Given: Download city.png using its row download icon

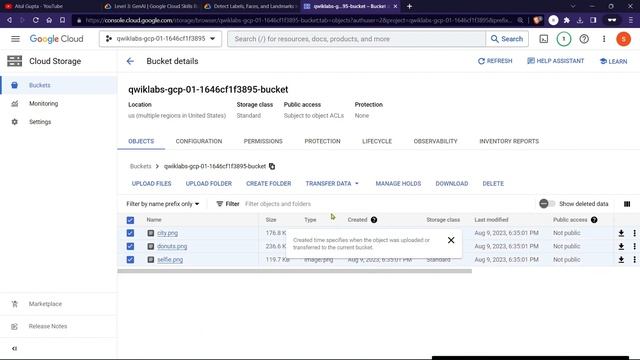Looking at the screenshot, I should click(621, 233).
